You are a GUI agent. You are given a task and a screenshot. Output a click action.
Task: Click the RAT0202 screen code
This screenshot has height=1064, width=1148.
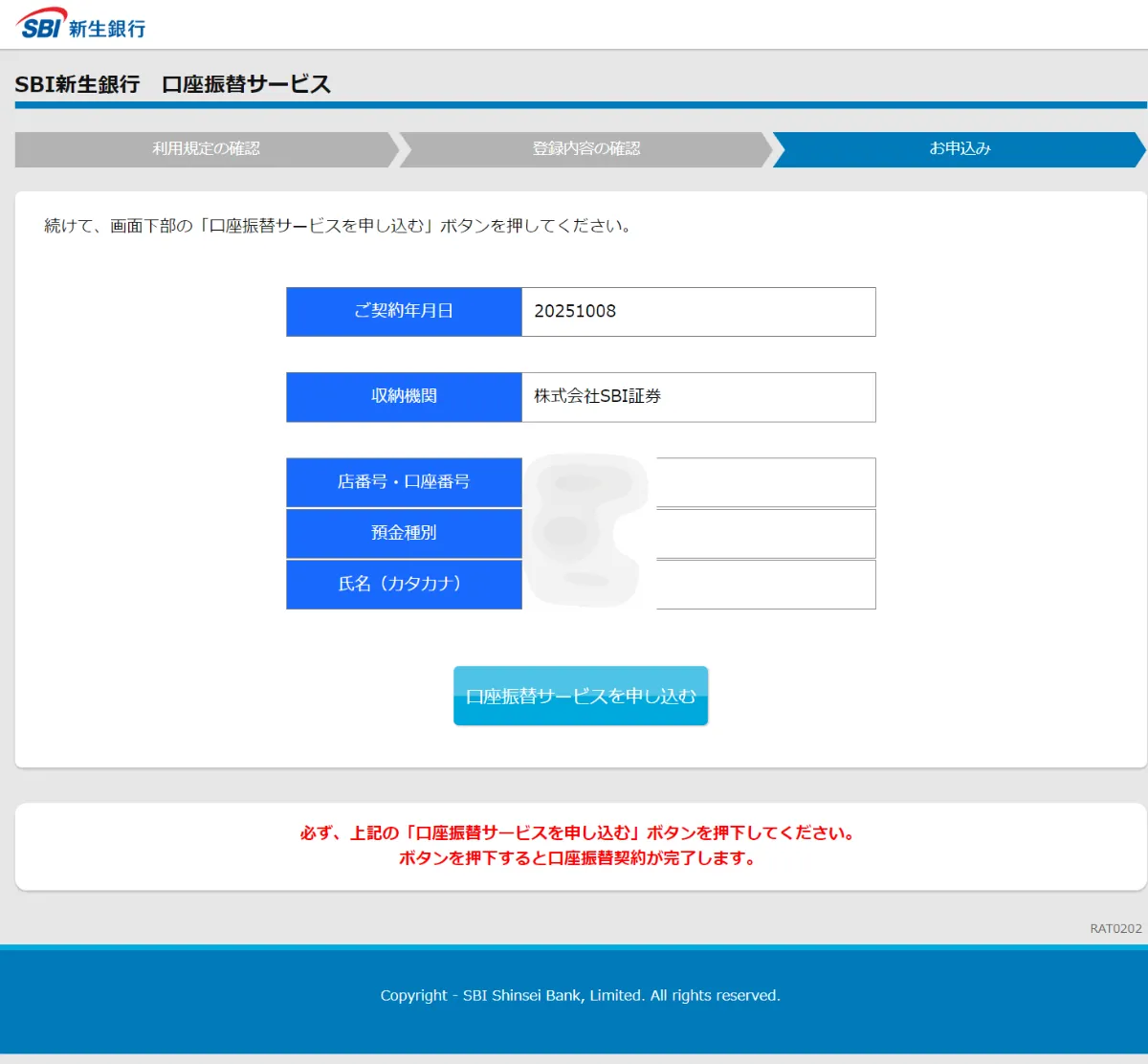point(1115,929)
